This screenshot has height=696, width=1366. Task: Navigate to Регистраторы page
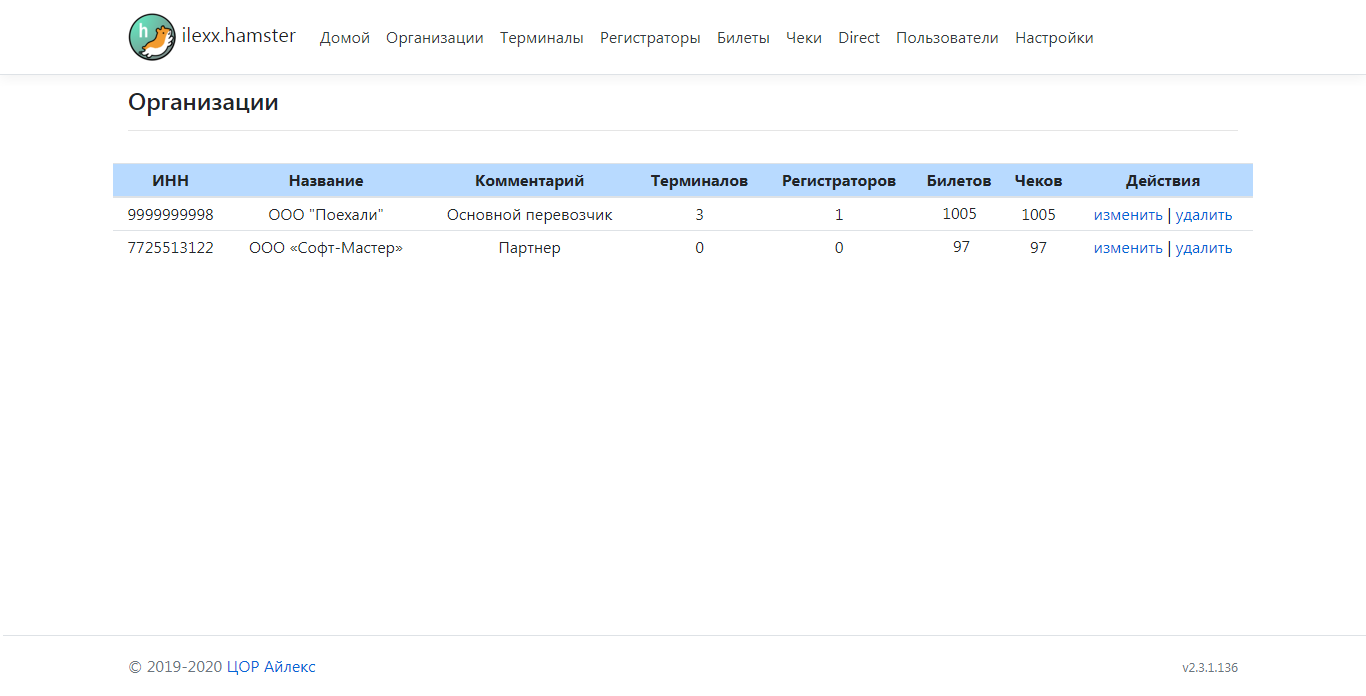650,38
